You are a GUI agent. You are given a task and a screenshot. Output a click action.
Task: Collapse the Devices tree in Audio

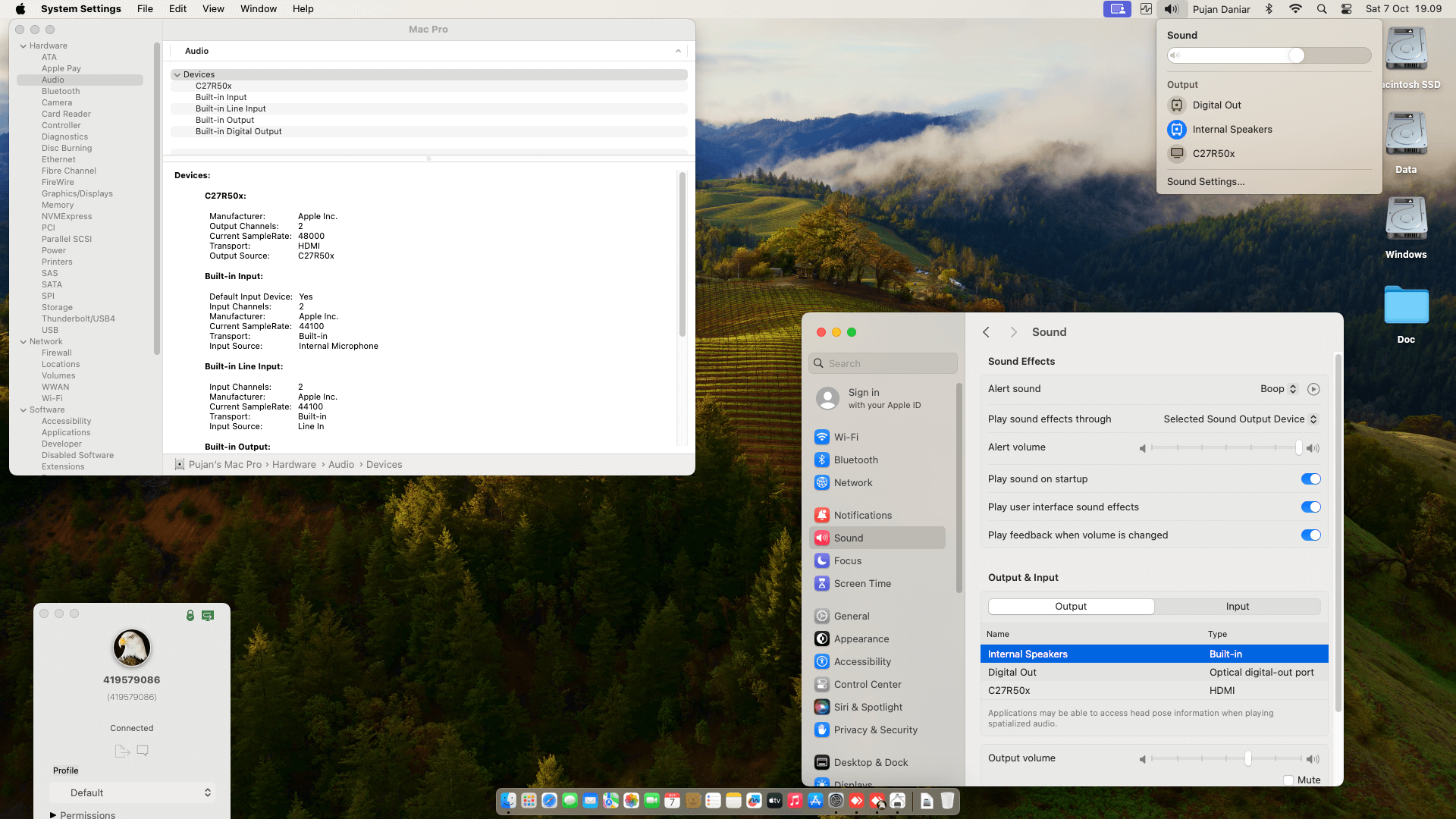point(177,75)
